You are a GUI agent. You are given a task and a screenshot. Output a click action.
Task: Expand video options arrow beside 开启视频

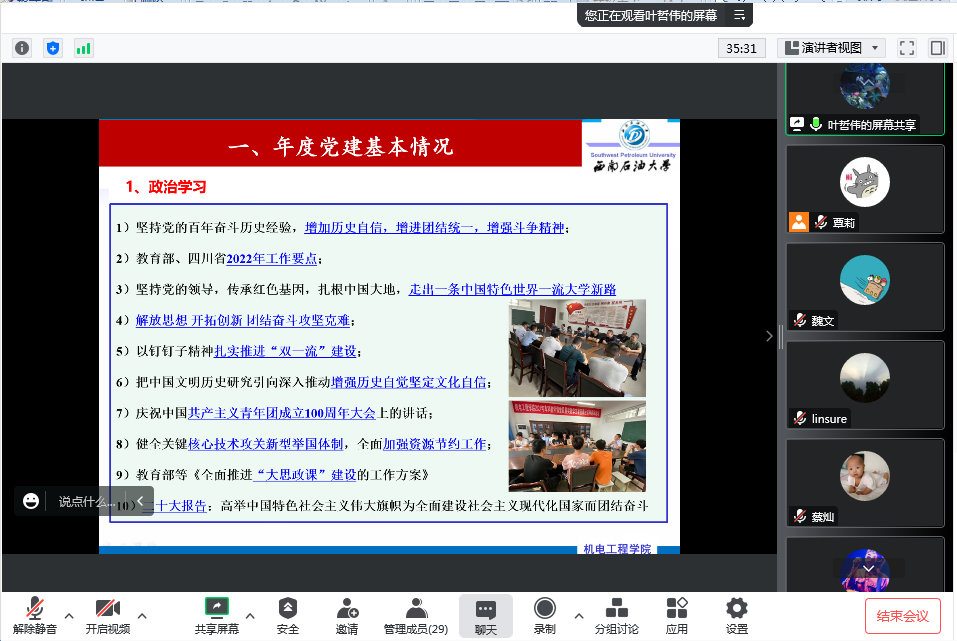coord(142,615)
